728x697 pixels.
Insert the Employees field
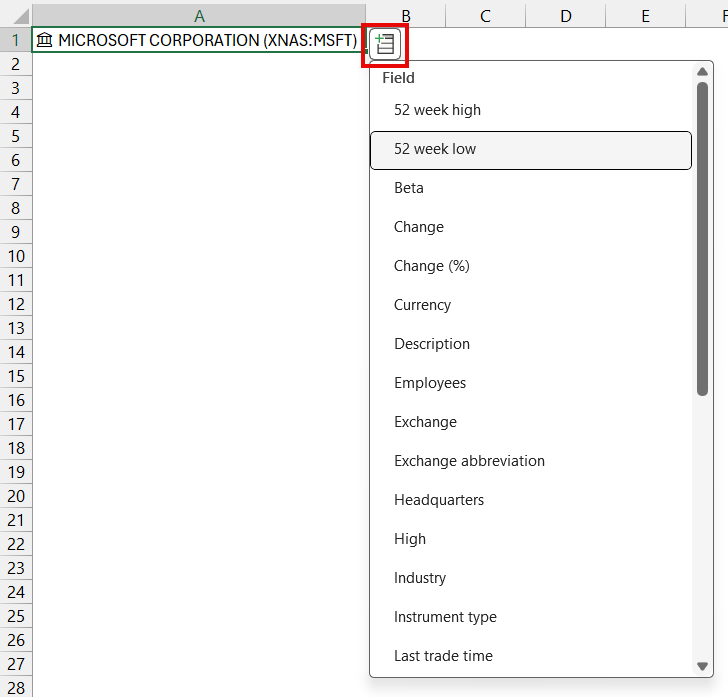click(531, 383)
